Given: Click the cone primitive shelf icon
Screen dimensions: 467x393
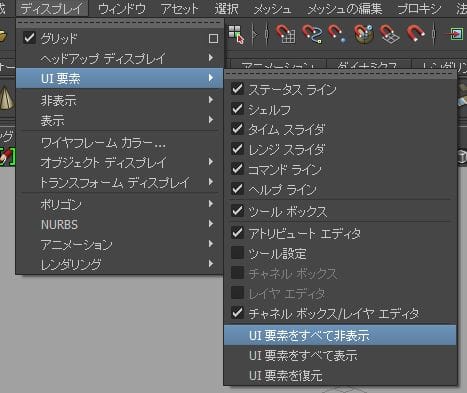Looking at the screenshot, I should tap(7, 97).
